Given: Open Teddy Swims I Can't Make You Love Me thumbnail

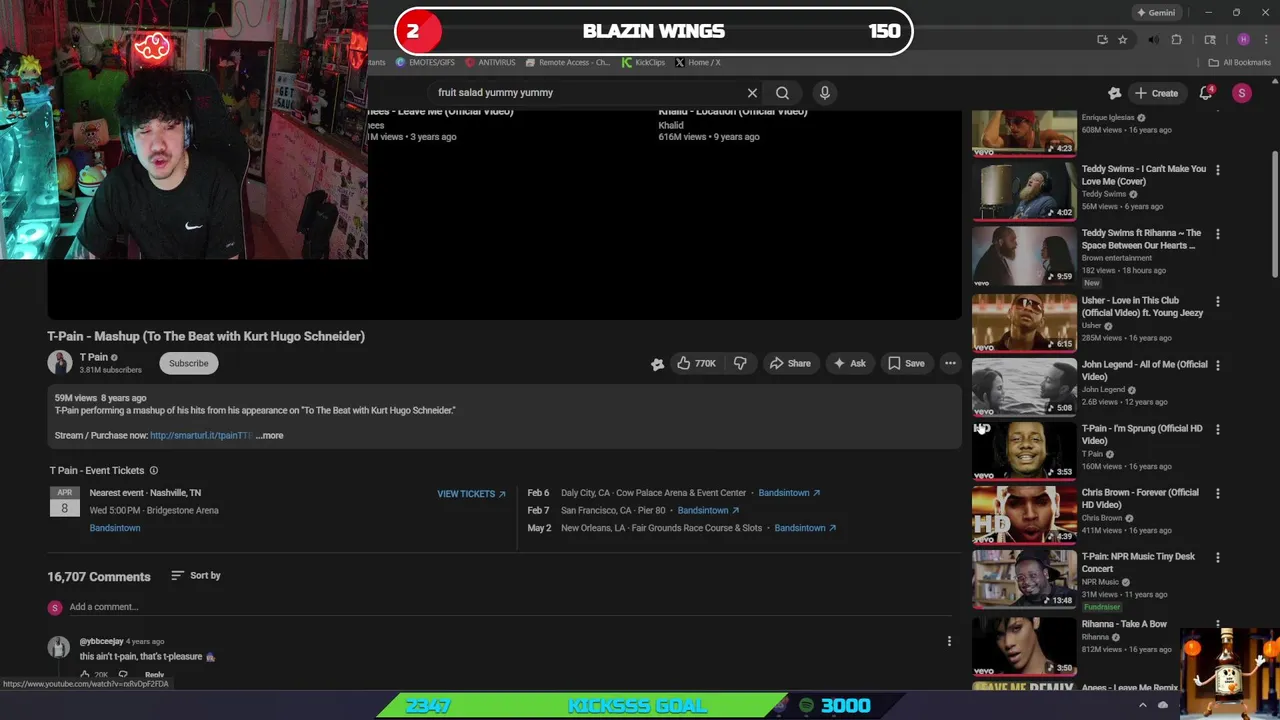Looking at the screenshot, I should (x=1024, y=190).
